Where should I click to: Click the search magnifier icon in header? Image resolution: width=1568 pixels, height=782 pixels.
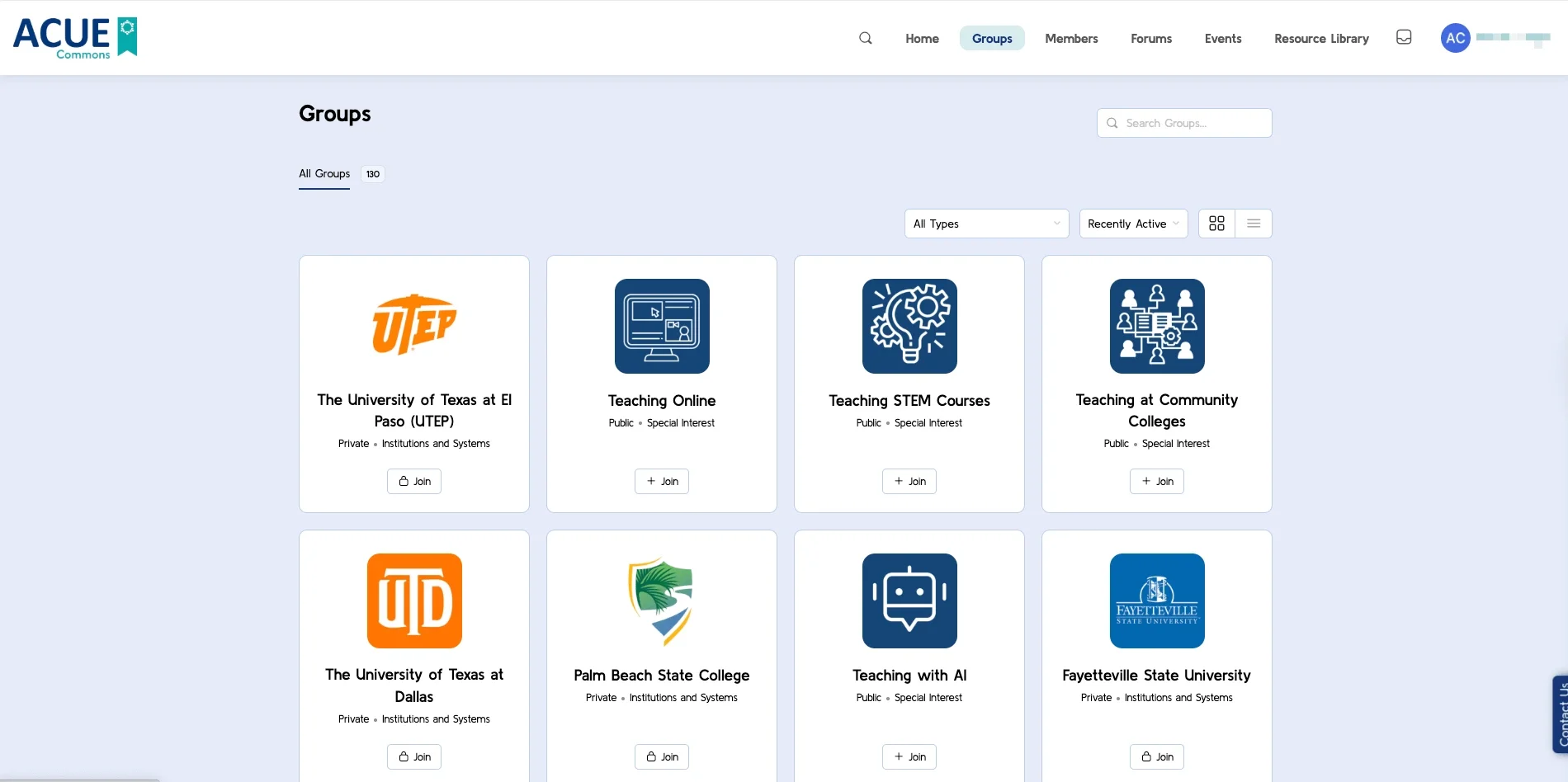[x=865, y=38]
